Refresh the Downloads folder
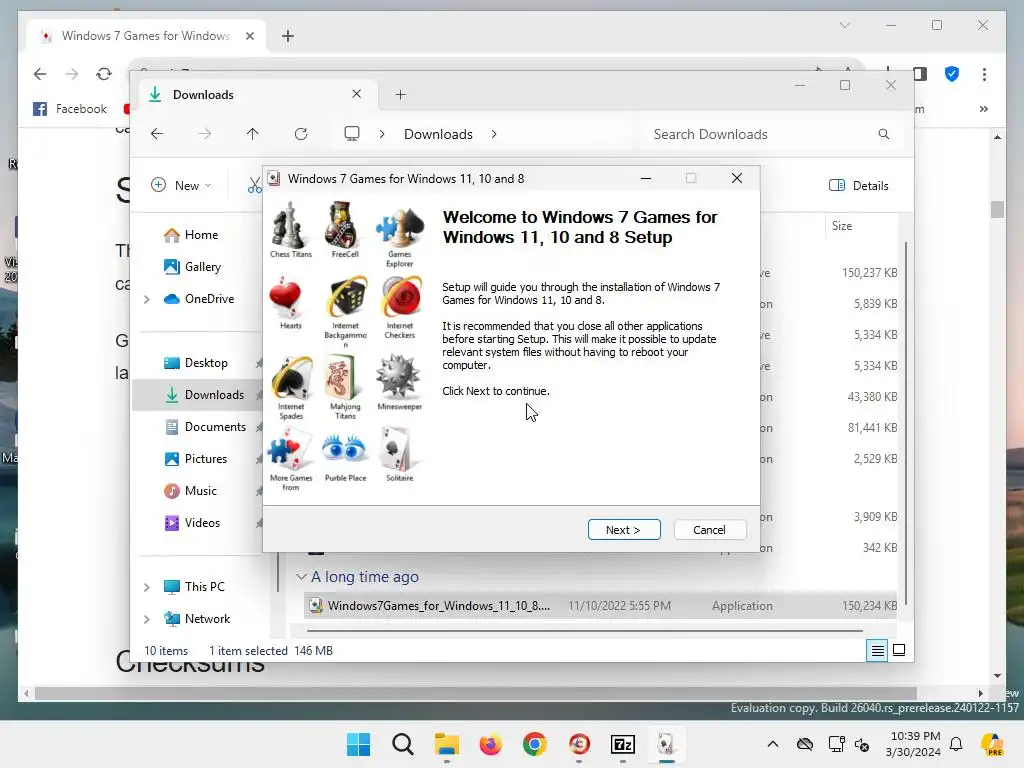The width and height of the screenshot is (1024, 768). (x=301, y=134)
